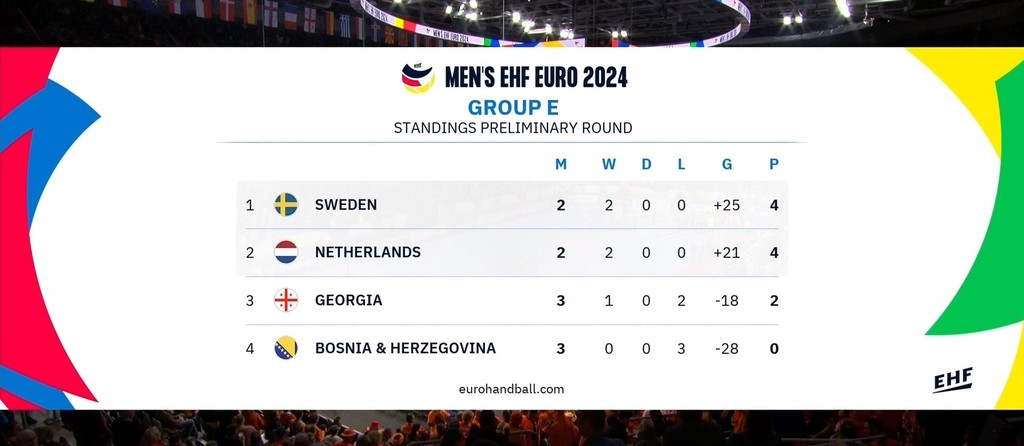Open the eurohandball.com link

511,389
